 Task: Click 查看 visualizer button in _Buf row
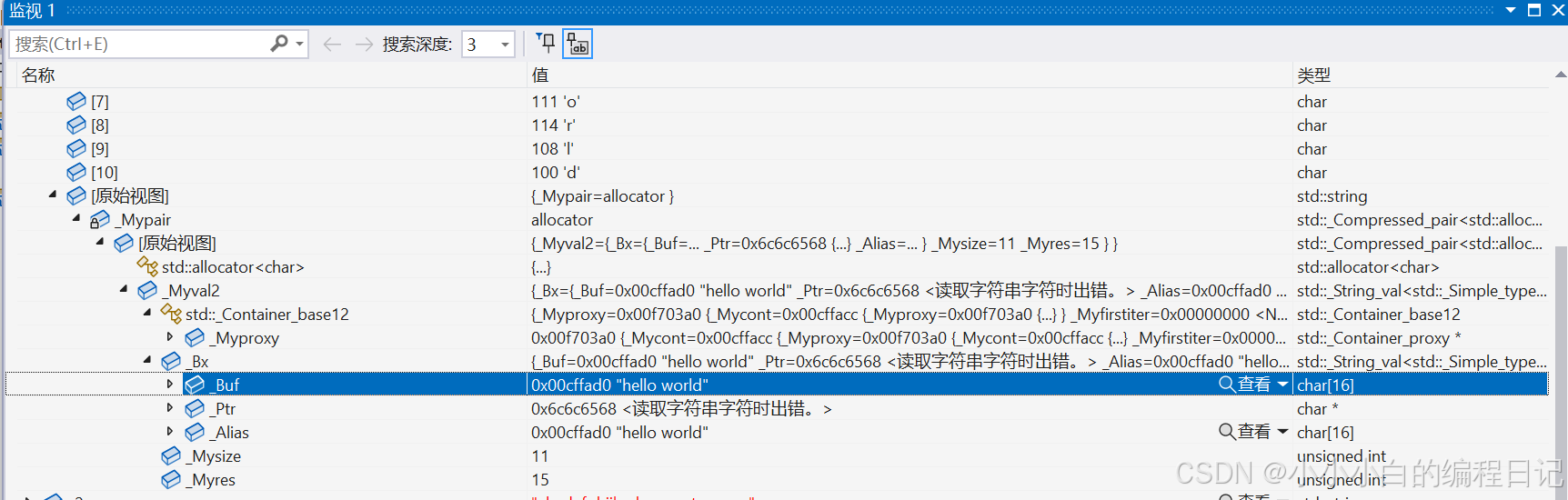tap(1245, 385)
